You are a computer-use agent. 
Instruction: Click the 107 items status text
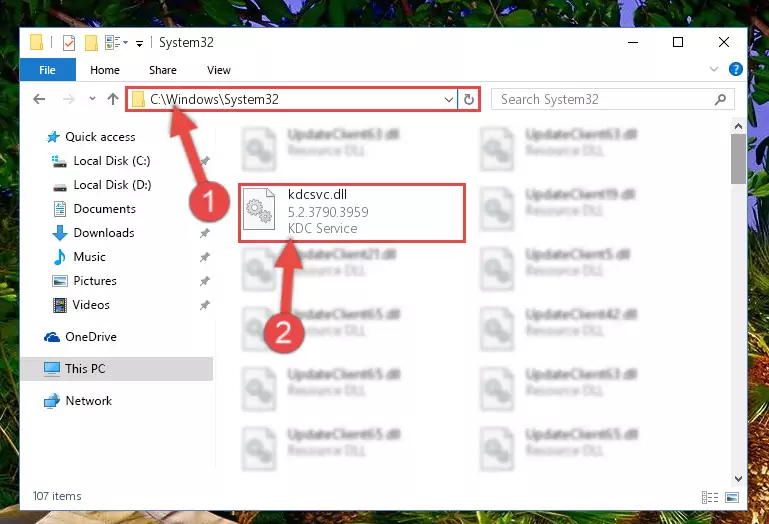(x=57, y=497)
